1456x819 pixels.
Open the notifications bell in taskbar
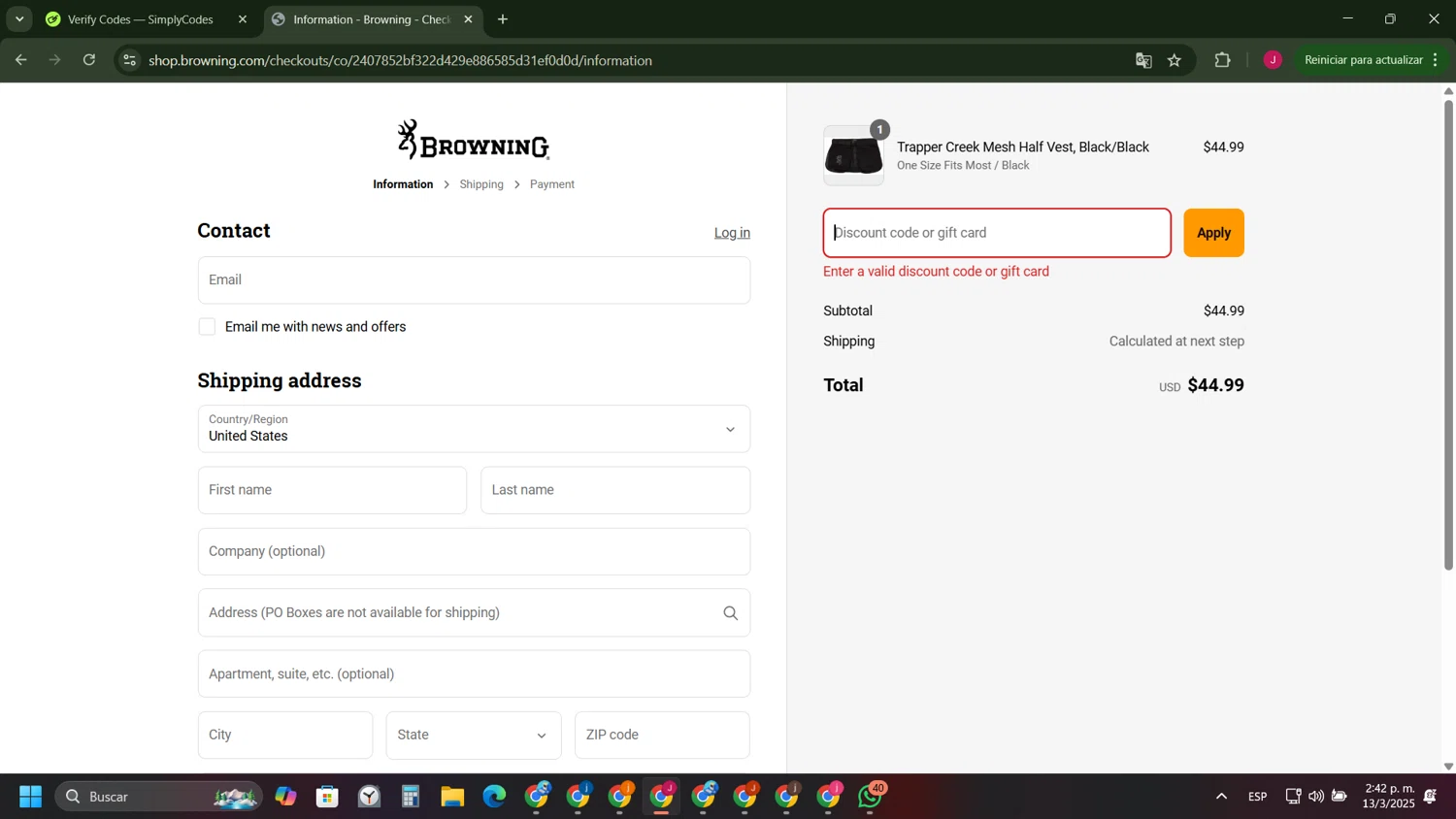pos(1430,797)
